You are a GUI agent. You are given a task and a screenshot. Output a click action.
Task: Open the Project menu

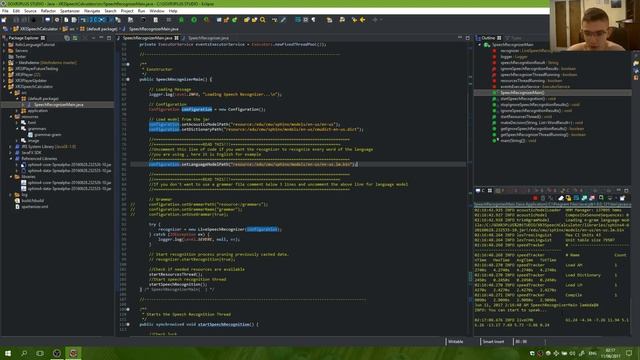click(x=127, y=11)
